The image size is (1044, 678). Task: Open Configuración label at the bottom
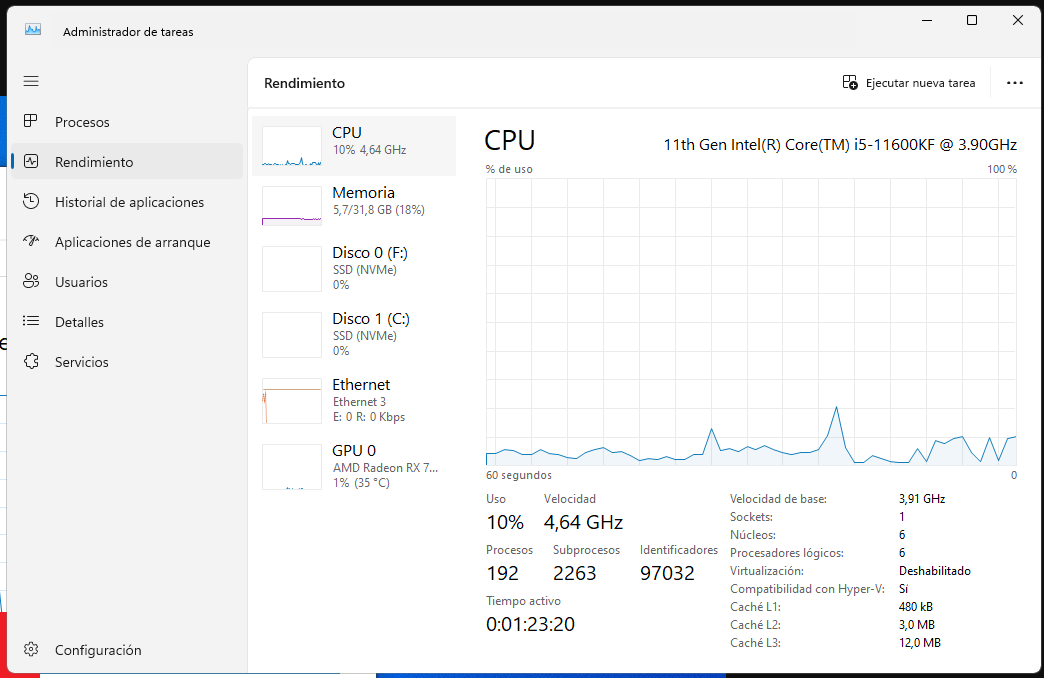point(98,650)
